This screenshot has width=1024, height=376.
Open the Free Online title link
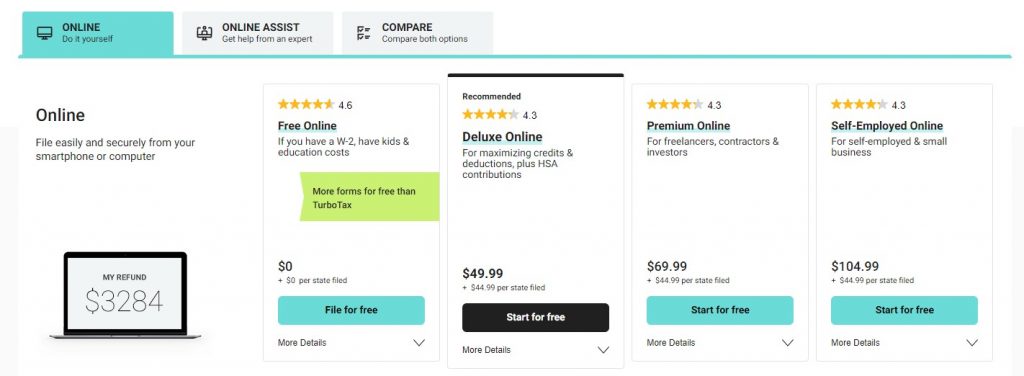(x=307, y=126)
